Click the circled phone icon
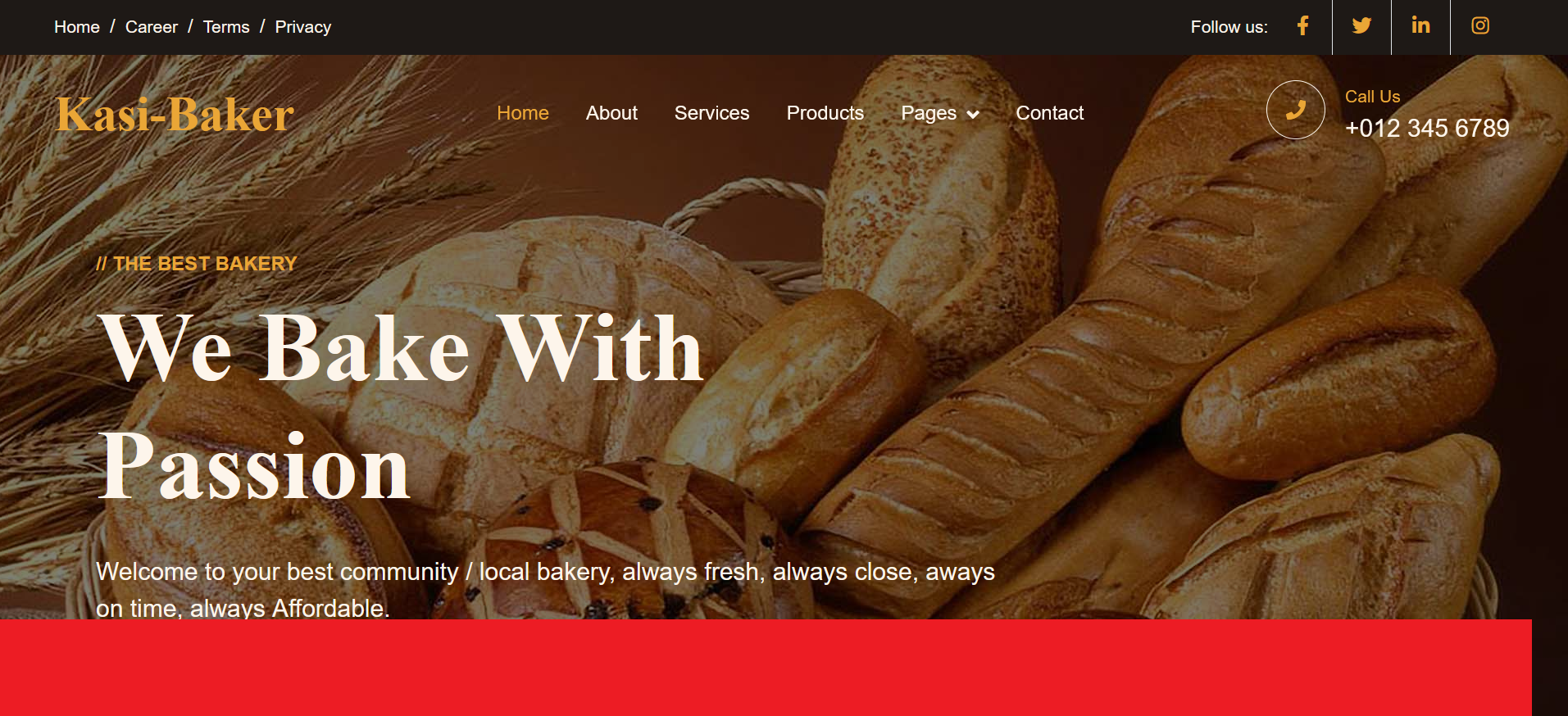1568x716 pixels. click(1295, 110)
